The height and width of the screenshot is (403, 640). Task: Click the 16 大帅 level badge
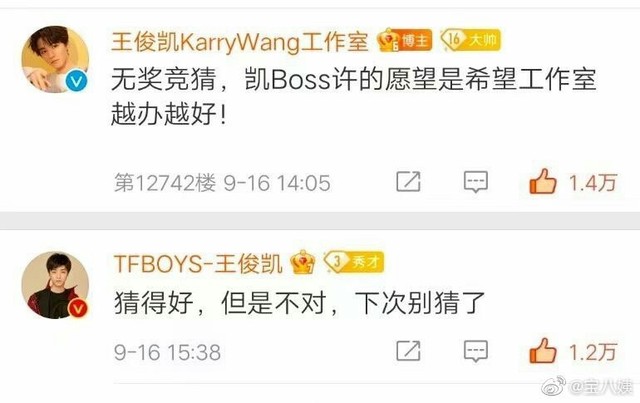click(471, 40)
